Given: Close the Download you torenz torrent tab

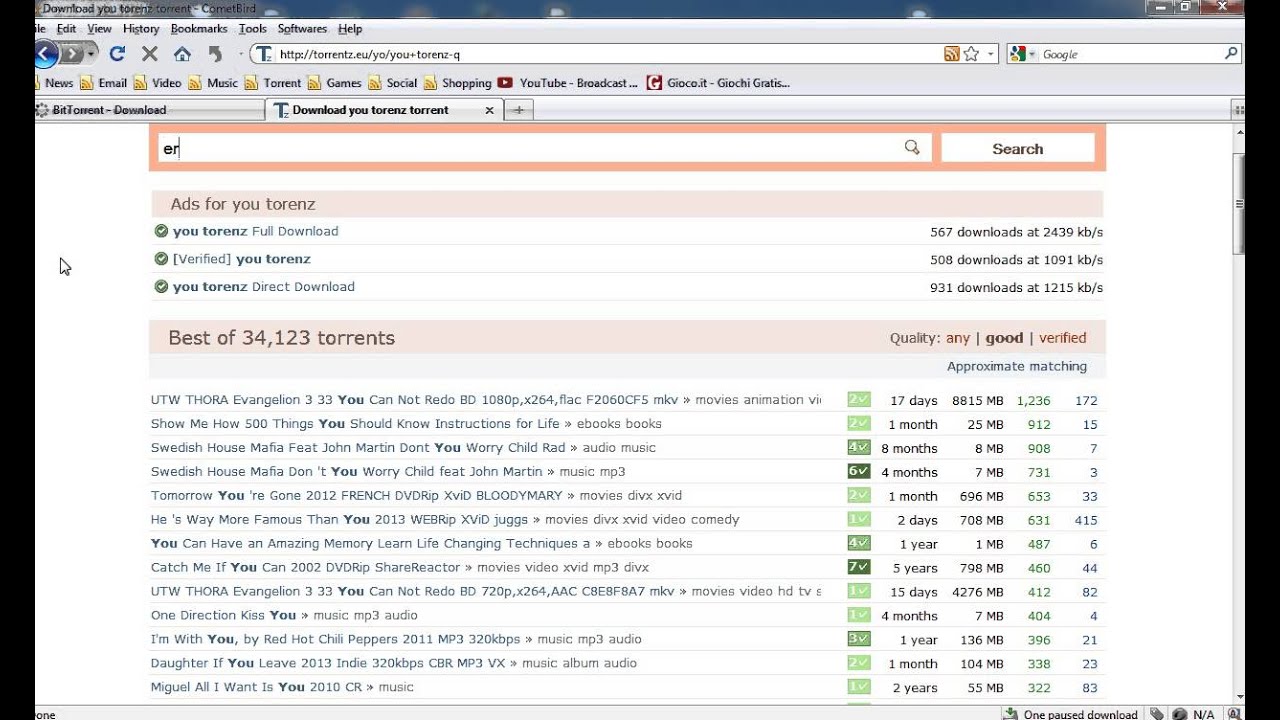Looking at the screenshot, I should coord(489,110).
